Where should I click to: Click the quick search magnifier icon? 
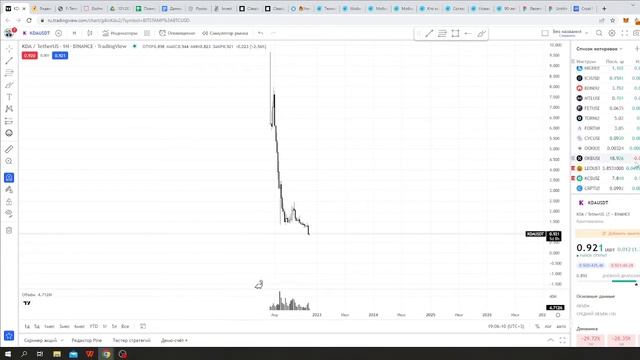coord(599,33)
